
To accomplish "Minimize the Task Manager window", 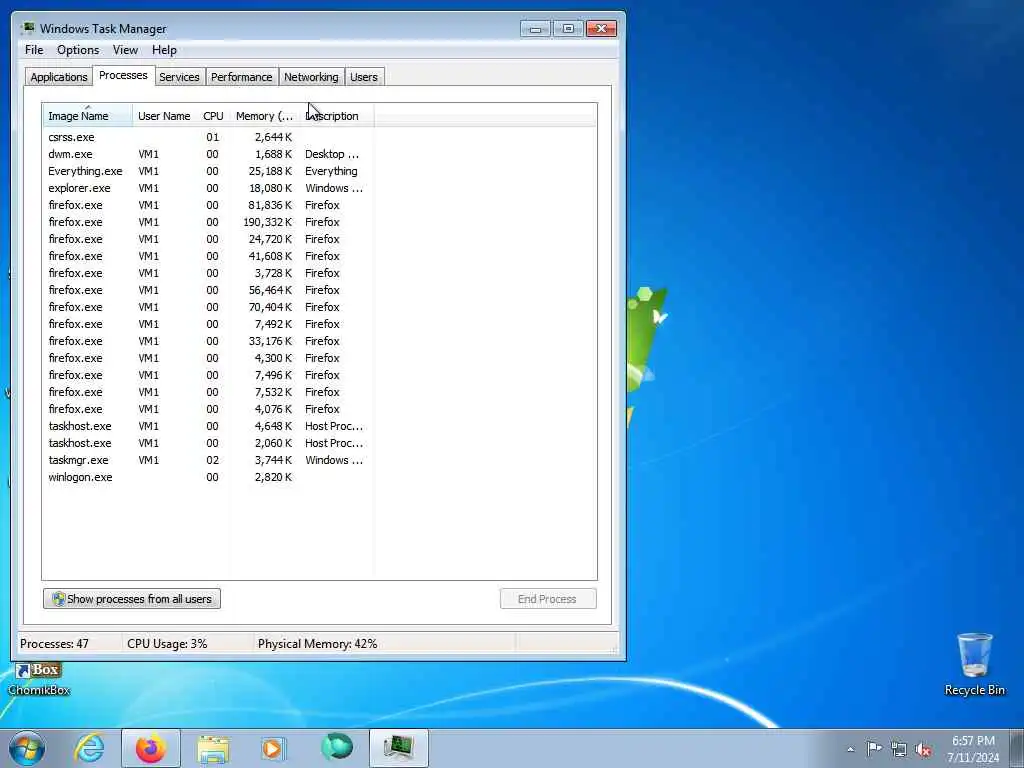I will (536, 29).
